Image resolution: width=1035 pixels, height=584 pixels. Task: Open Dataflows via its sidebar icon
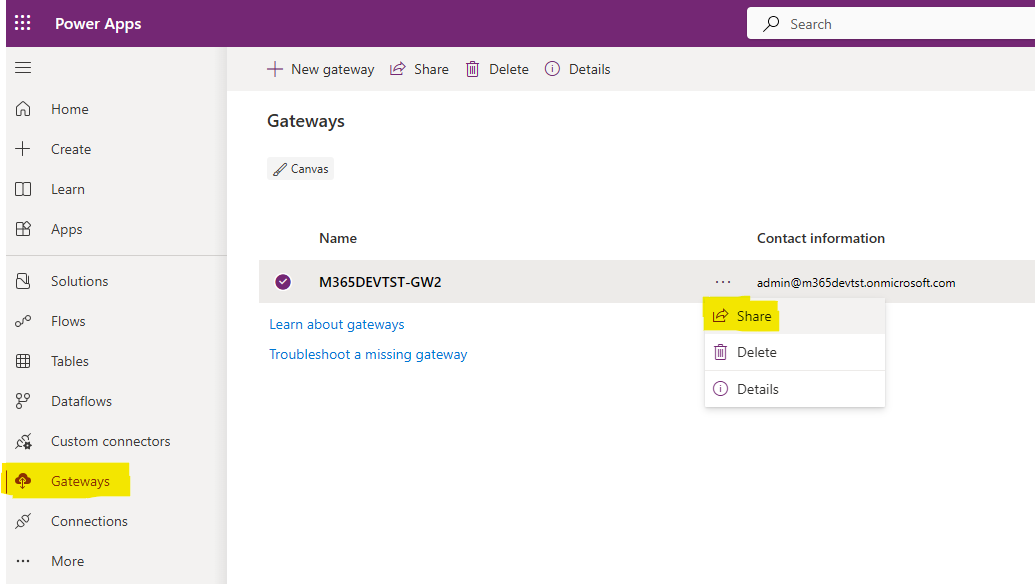pos(23,401)
